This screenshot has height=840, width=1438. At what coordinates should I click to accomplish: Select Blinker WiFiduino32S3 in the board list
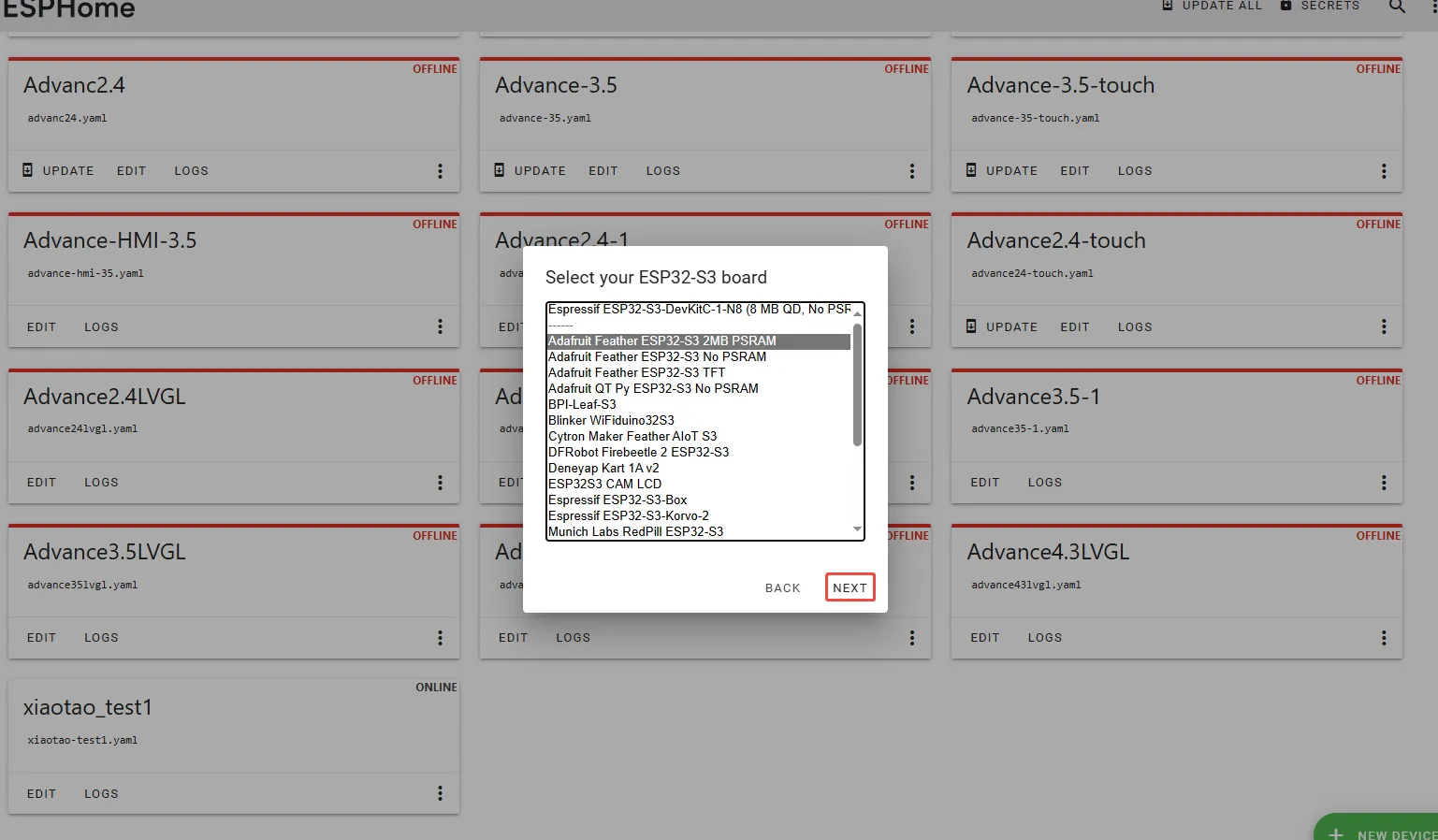pos(699,421)
